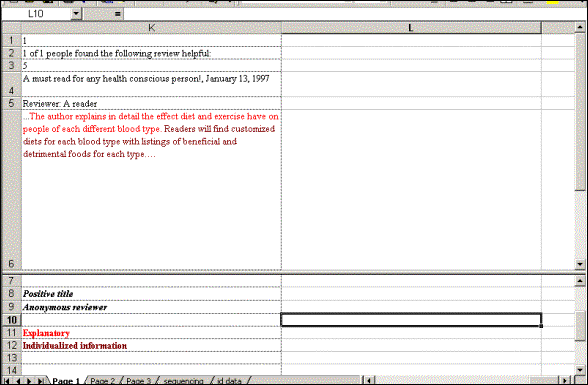Viewport: 588px width, 385px height.
Task: Click the last sheet navigation arrow
Action: tap(40, 381)
